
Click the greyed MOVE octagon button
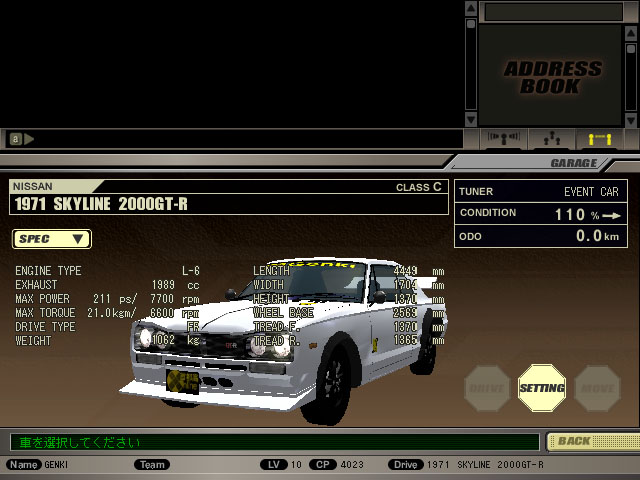click(x=597, y=388)
